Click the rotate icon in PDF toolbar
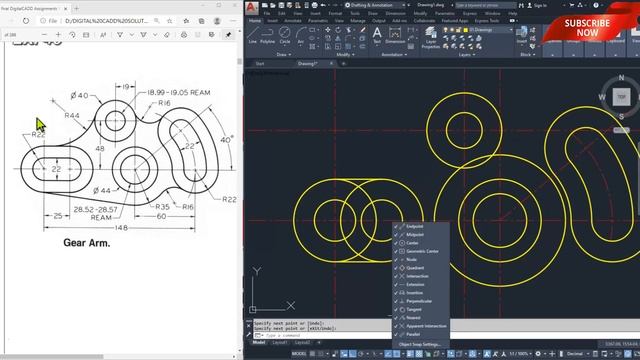The image size is (640, 360). point(72,35)
